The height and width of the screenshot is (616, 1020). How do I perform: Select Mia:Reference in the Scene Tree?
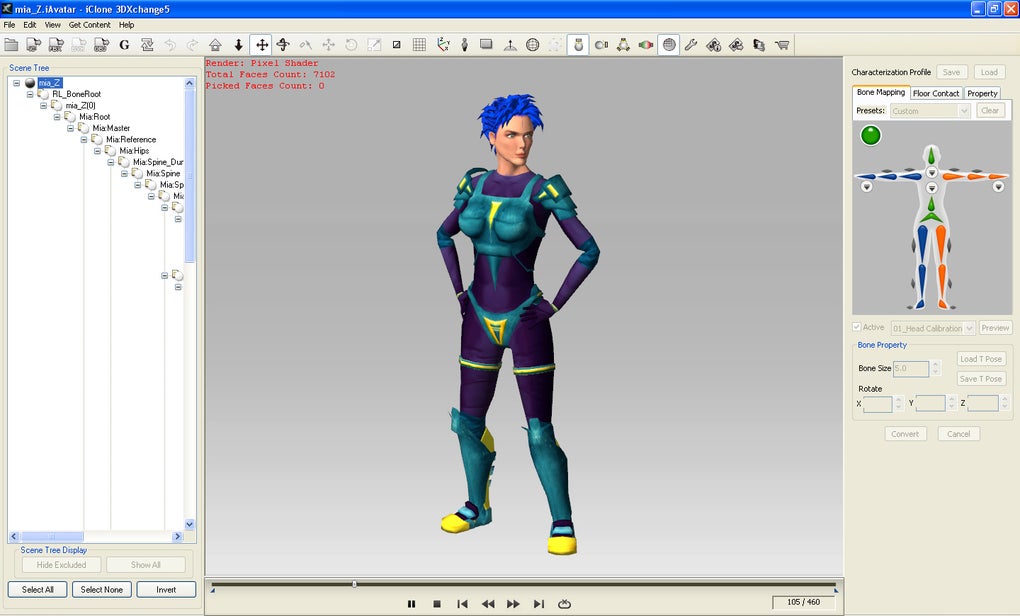tap(131, 139)
